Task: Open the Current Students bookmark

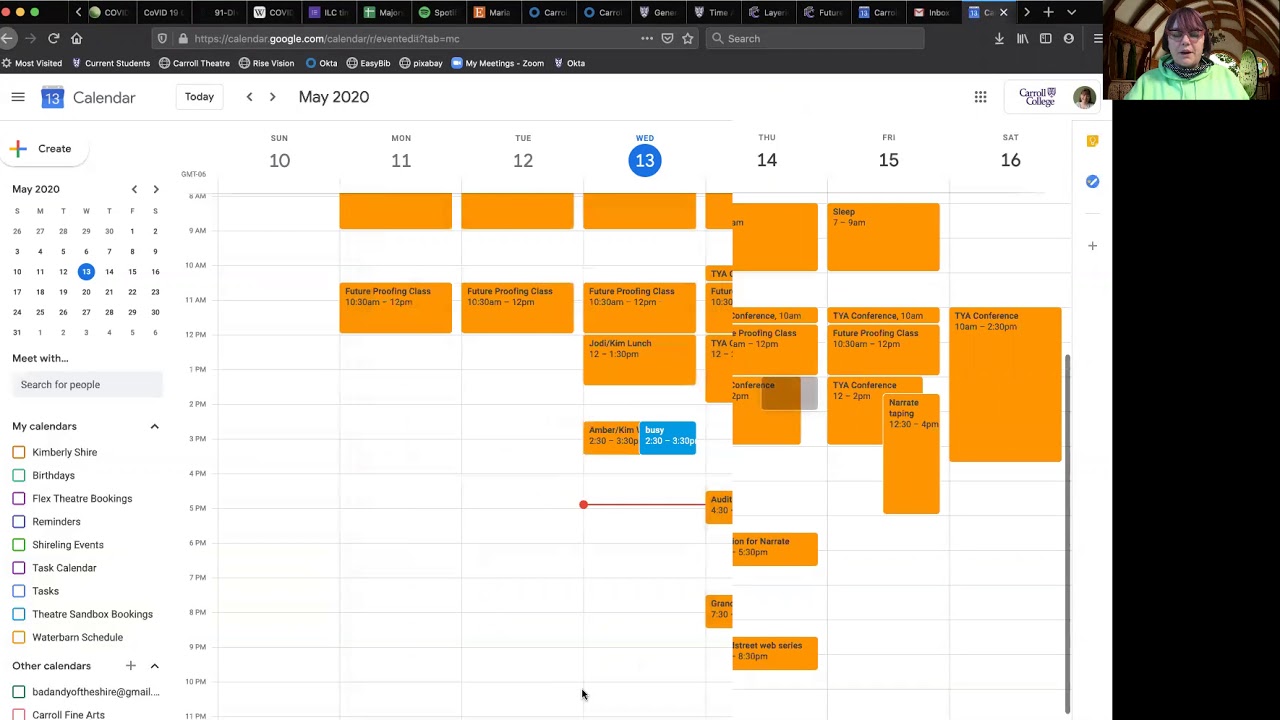Action: point(110,63)
